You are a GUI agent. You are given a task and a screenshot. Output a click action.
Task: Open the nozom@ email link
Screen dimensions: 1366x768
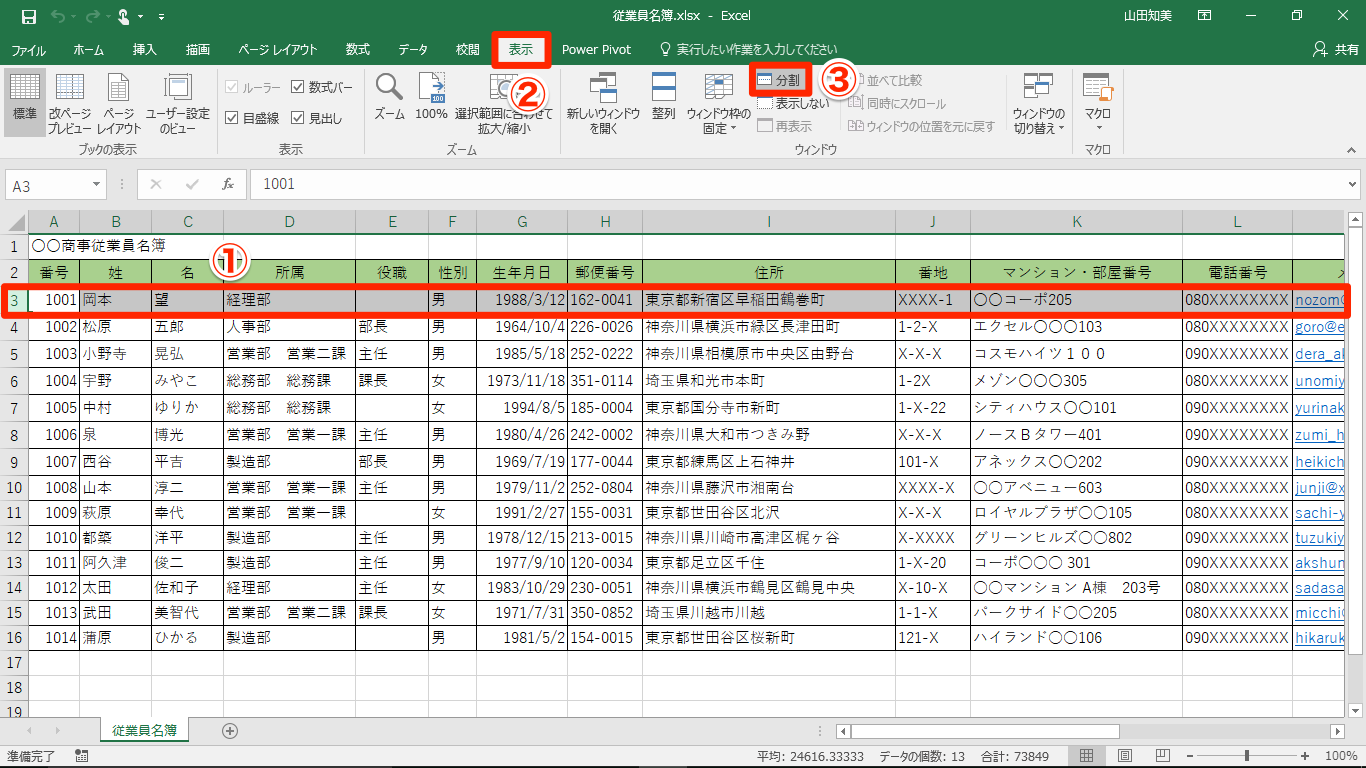point(1318,300)
